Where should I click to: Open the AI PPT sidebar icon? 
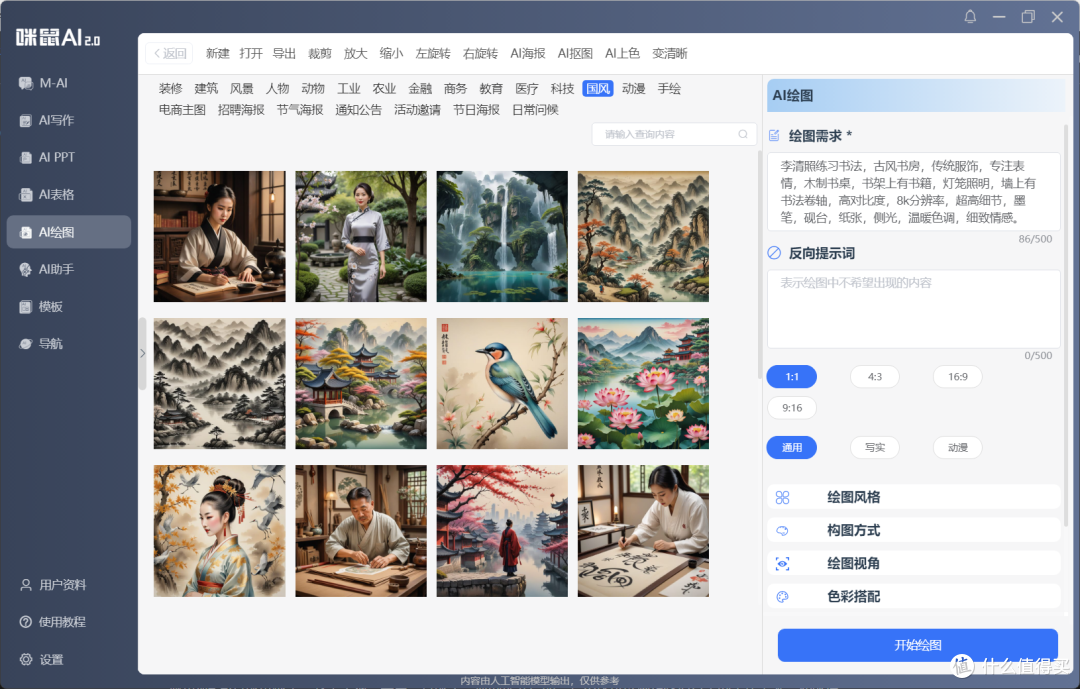(x=25, y=158)
